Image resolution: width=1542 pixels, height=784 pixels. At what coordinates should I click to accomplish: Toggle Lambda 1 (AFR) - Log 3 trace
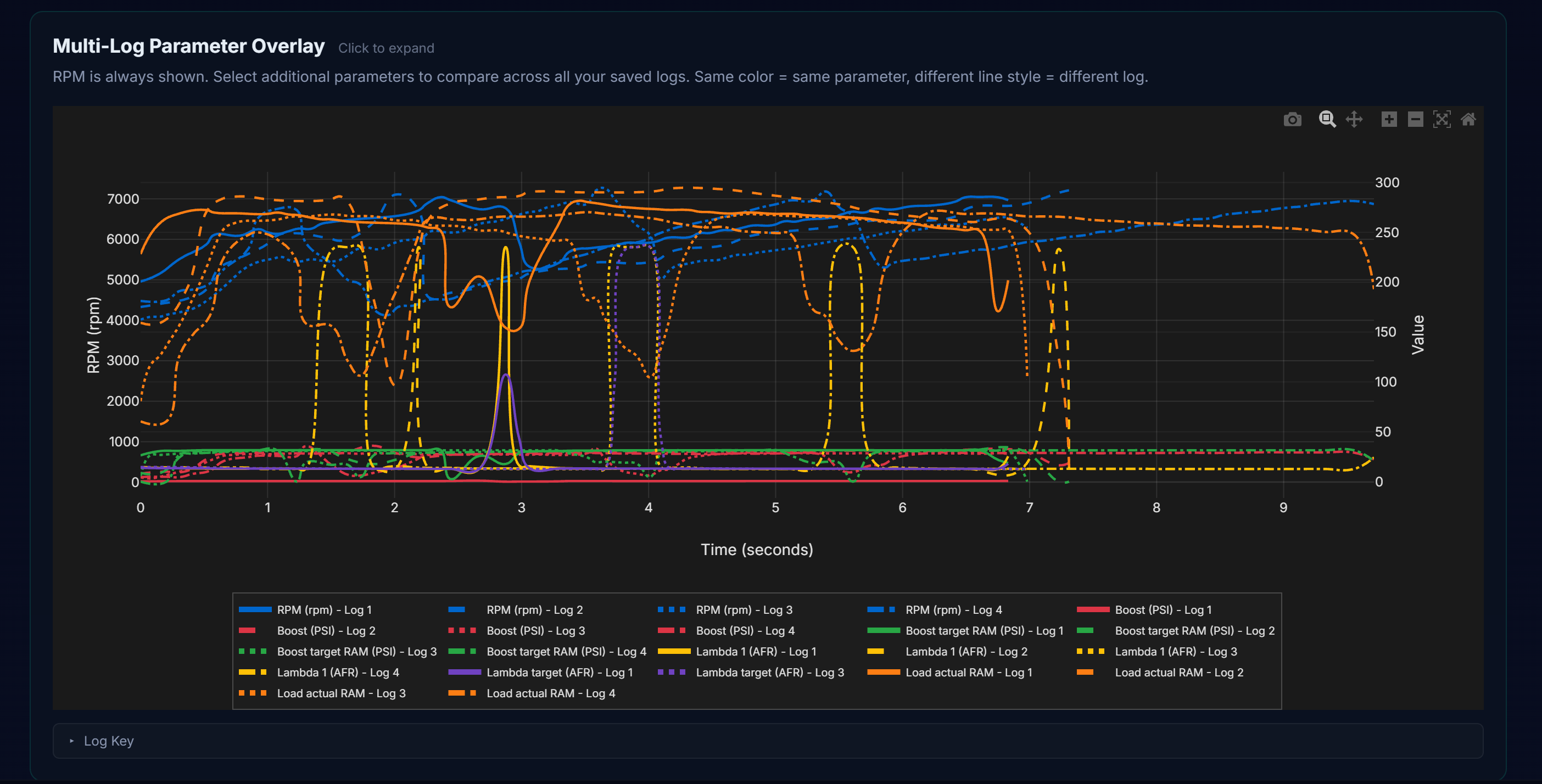1156,652
